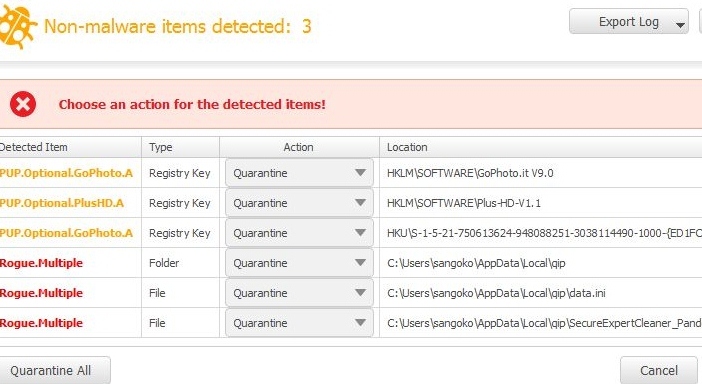Viewport: 702px width, 384px height.
Task: Select PUP.Optional.GoPhoto.A item in the HKLM GoPhoto.it row
Action: click(66, 173)
